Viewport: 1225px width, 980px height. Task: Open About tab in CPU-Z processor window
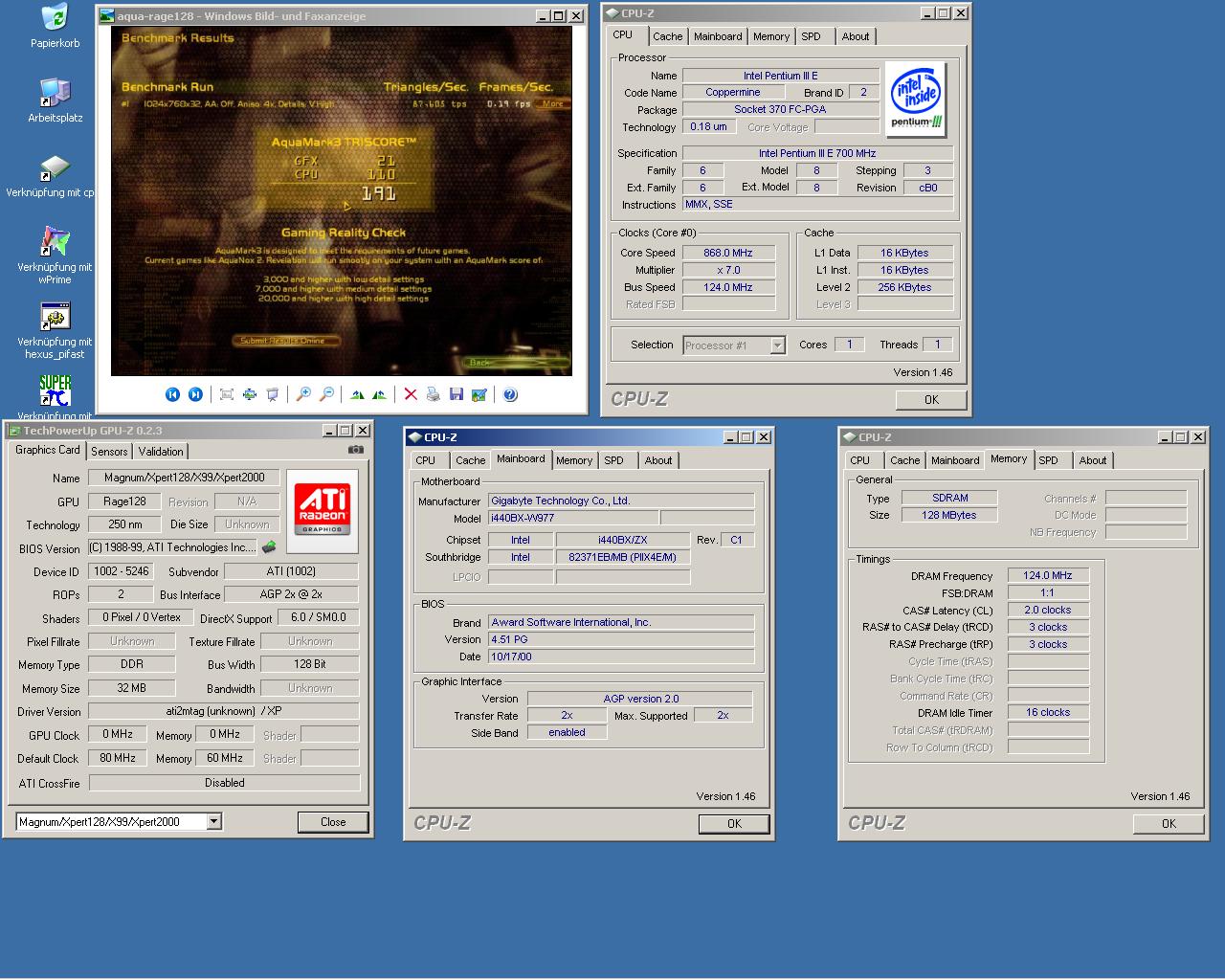pos(856,36)
